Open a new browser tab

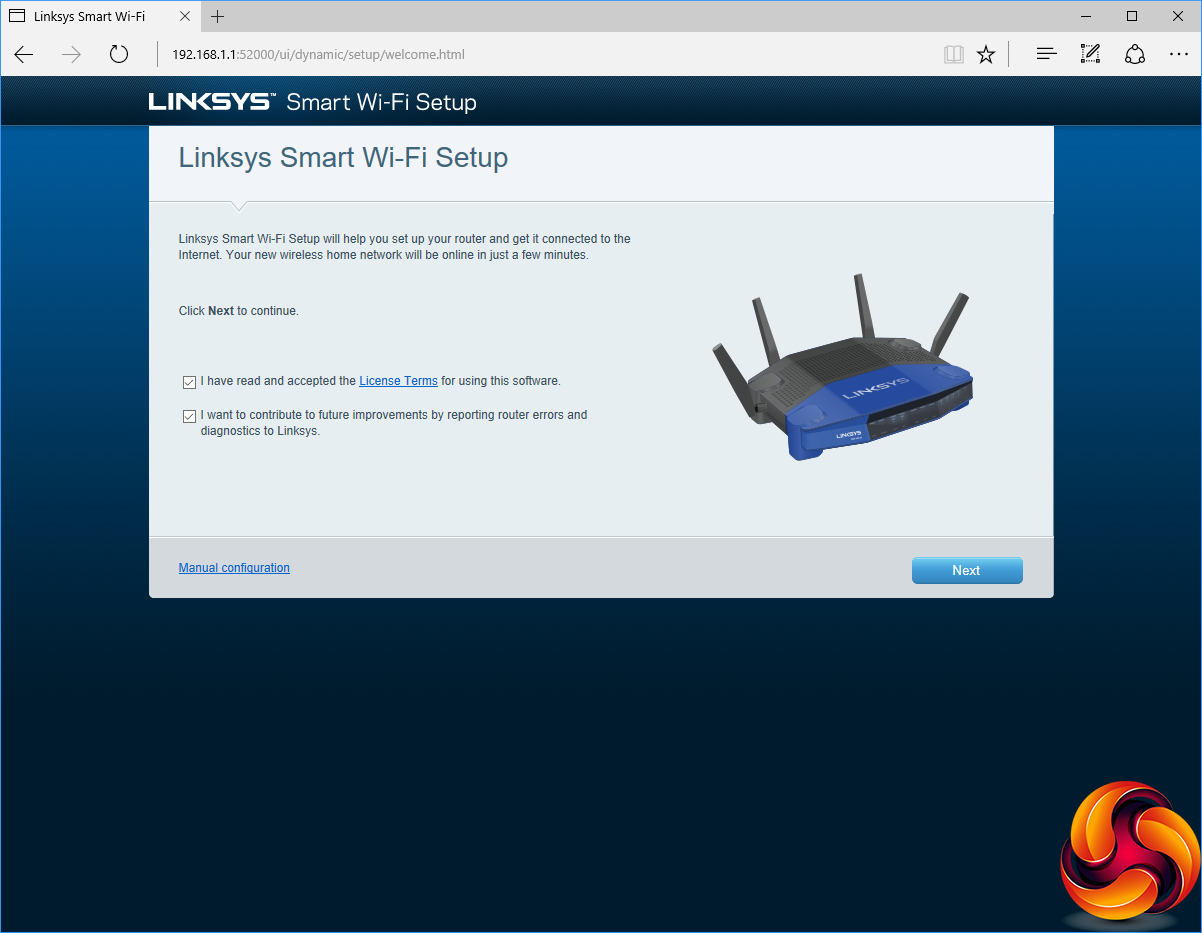(218, 16)
